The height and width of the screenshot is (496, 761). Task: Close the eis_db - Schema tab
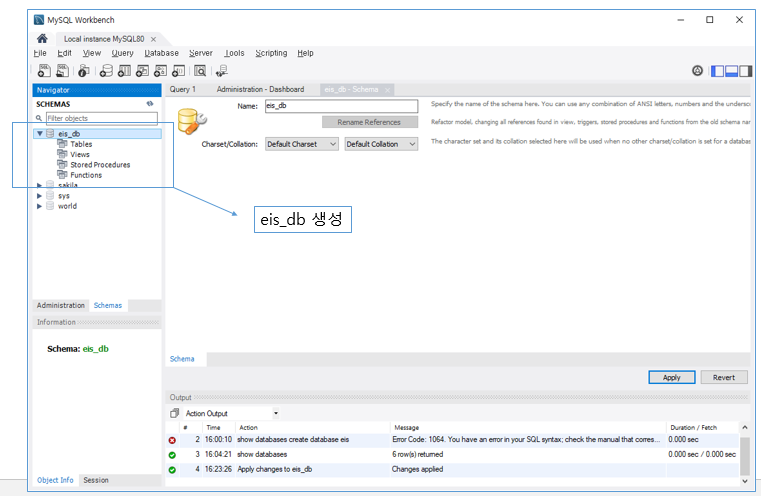[x=387, y=90]
